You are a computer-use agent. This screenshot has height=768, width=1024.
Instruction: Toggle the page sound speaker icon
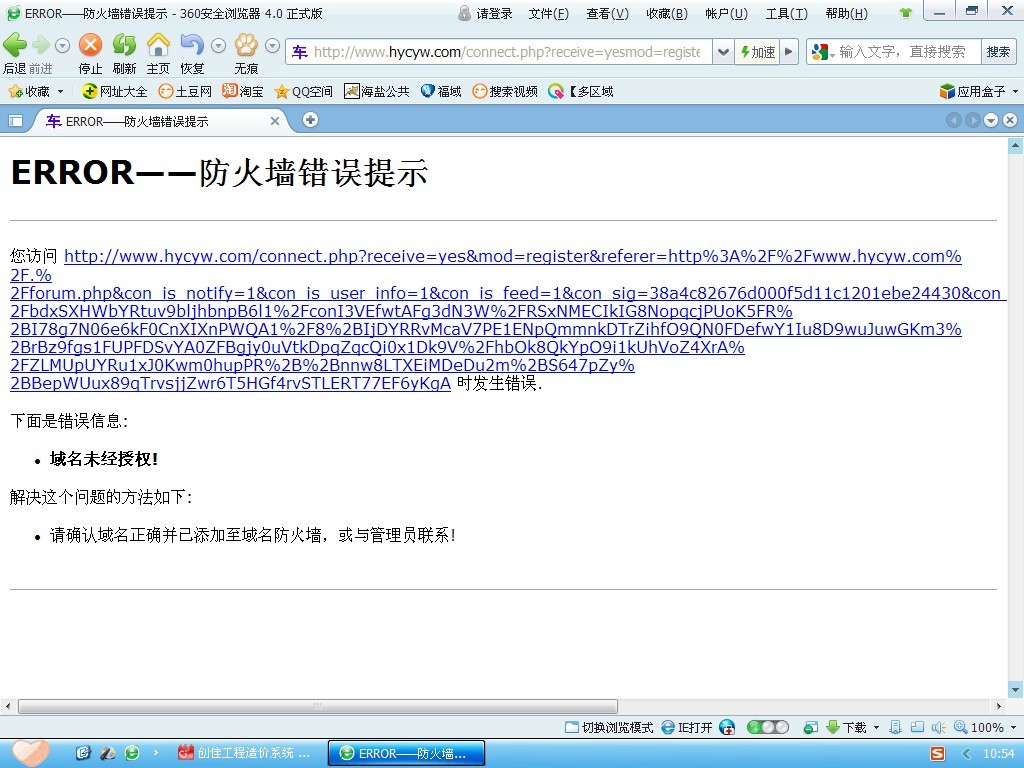coord(938,728)
